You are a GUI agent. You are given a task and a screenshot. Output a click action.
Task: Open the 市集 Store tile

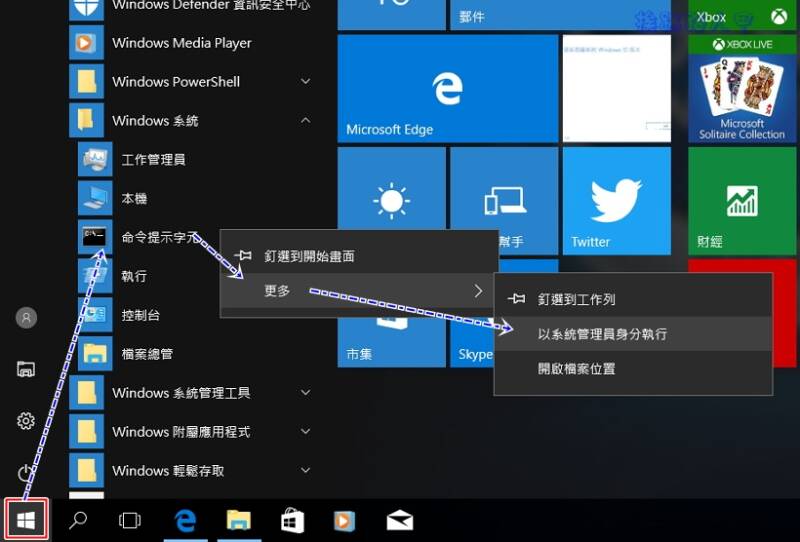(x=391, y=342)
